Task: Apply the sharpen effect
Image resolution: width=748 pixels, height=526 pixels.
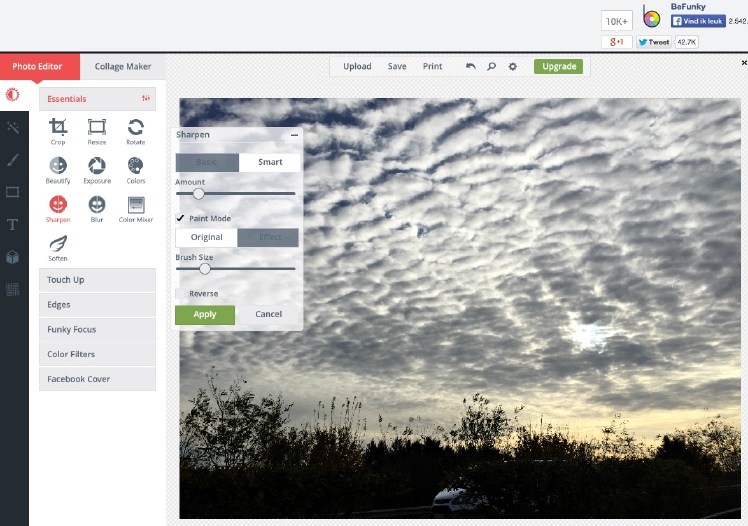Action: pyautogui.click(x=205, y=315)
